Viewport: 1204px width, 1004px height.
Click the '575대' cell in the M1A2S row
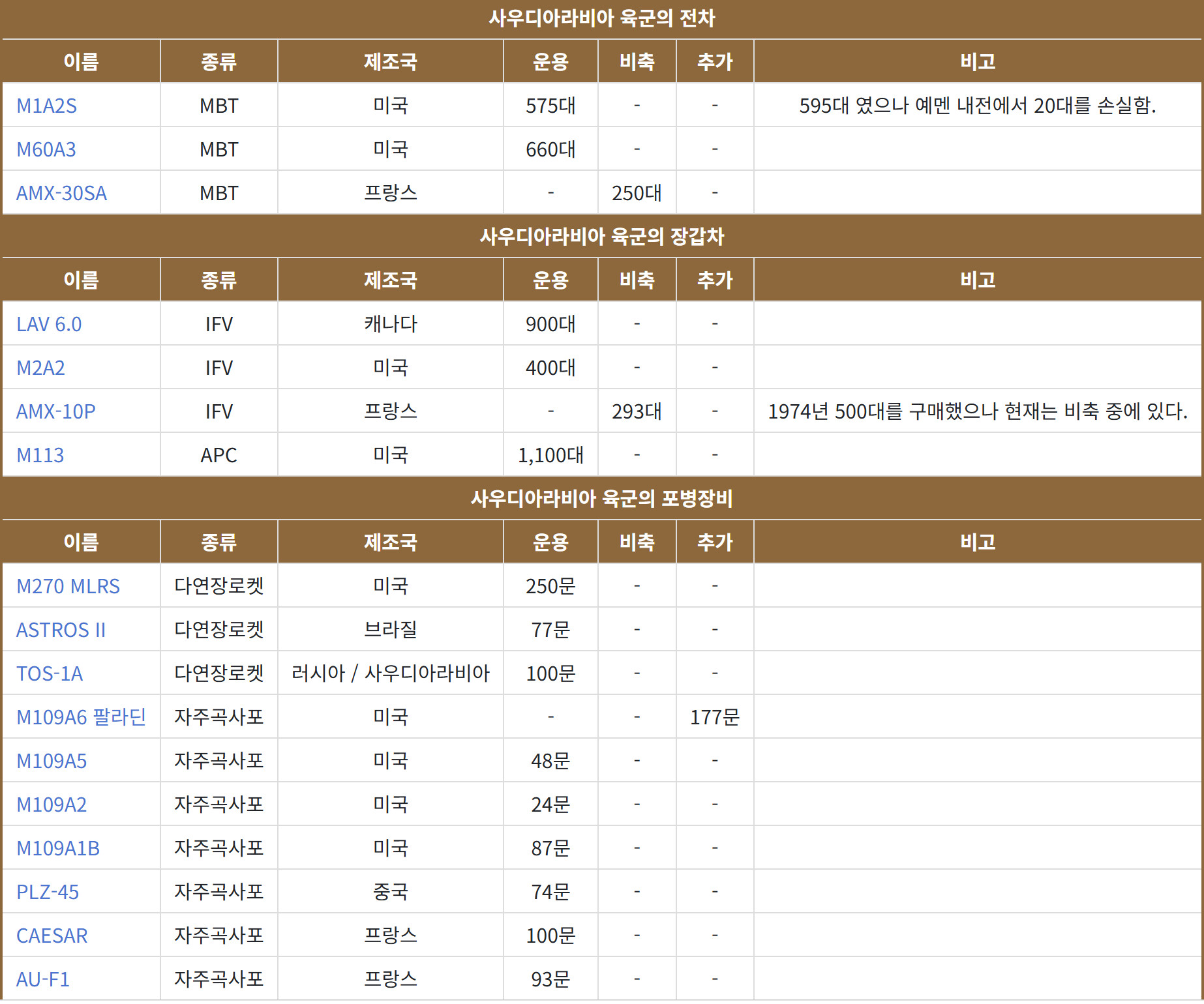[550, 106]
